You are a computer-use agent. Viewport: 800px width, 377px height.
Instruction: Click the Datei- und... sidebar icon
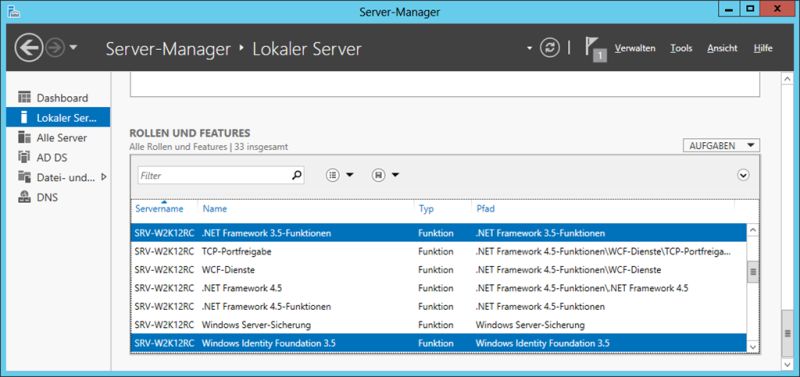tap(24, 177)
